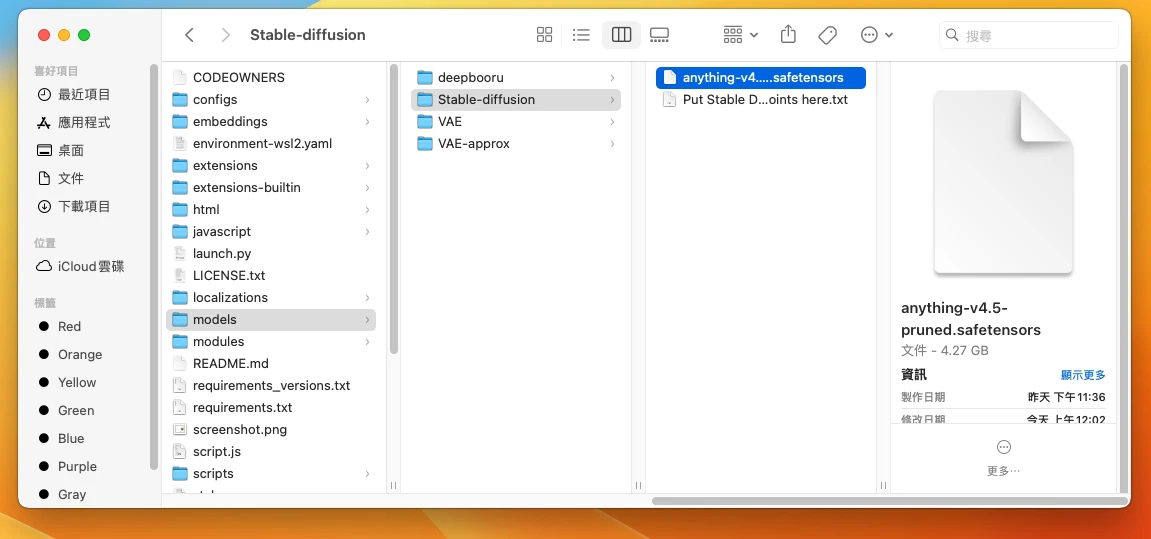1151x539 pixels.
Task: Expand the extensions folder chevron
Action: click(367, 166)
